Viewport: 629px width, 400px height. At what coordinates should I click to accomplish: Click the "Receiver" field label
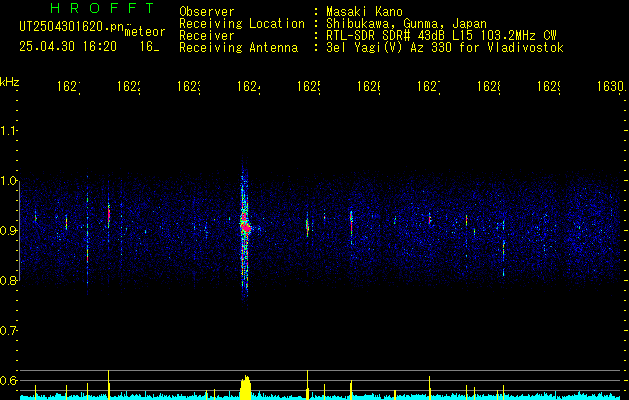tap(207, 36)
